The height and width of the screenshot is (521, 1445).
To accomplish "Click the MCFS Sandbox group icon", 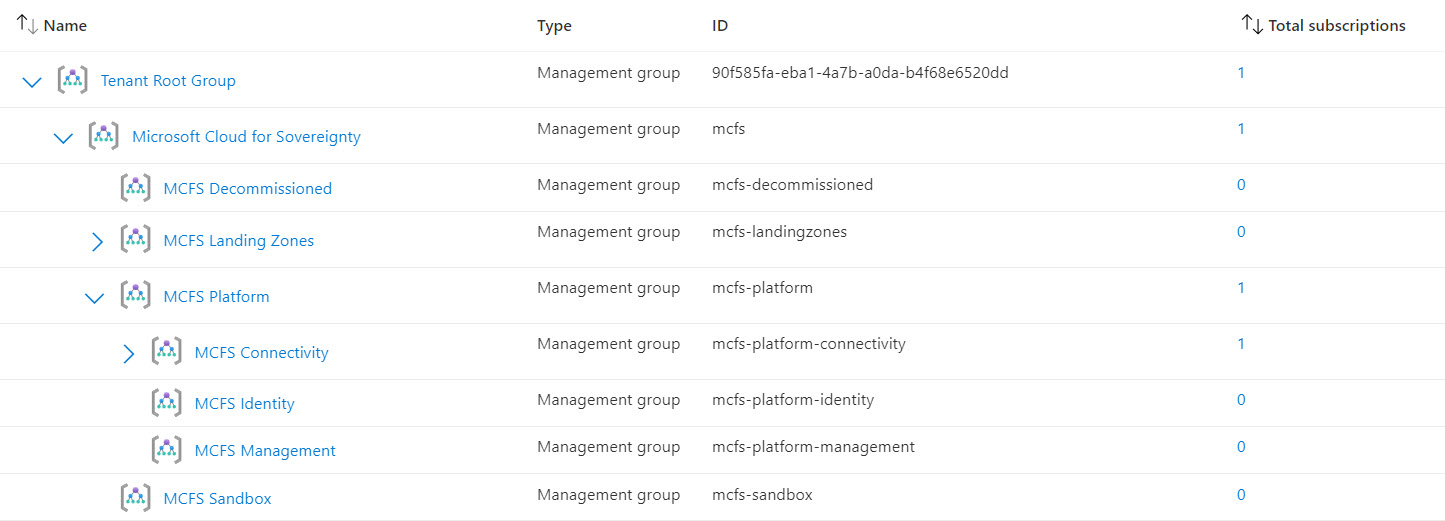I will 135,498.
